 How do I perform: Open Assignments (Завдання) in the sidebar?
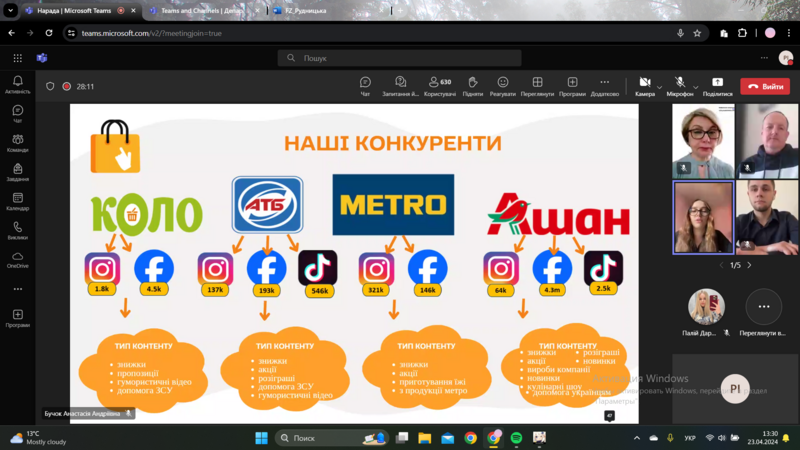(18, 172)
